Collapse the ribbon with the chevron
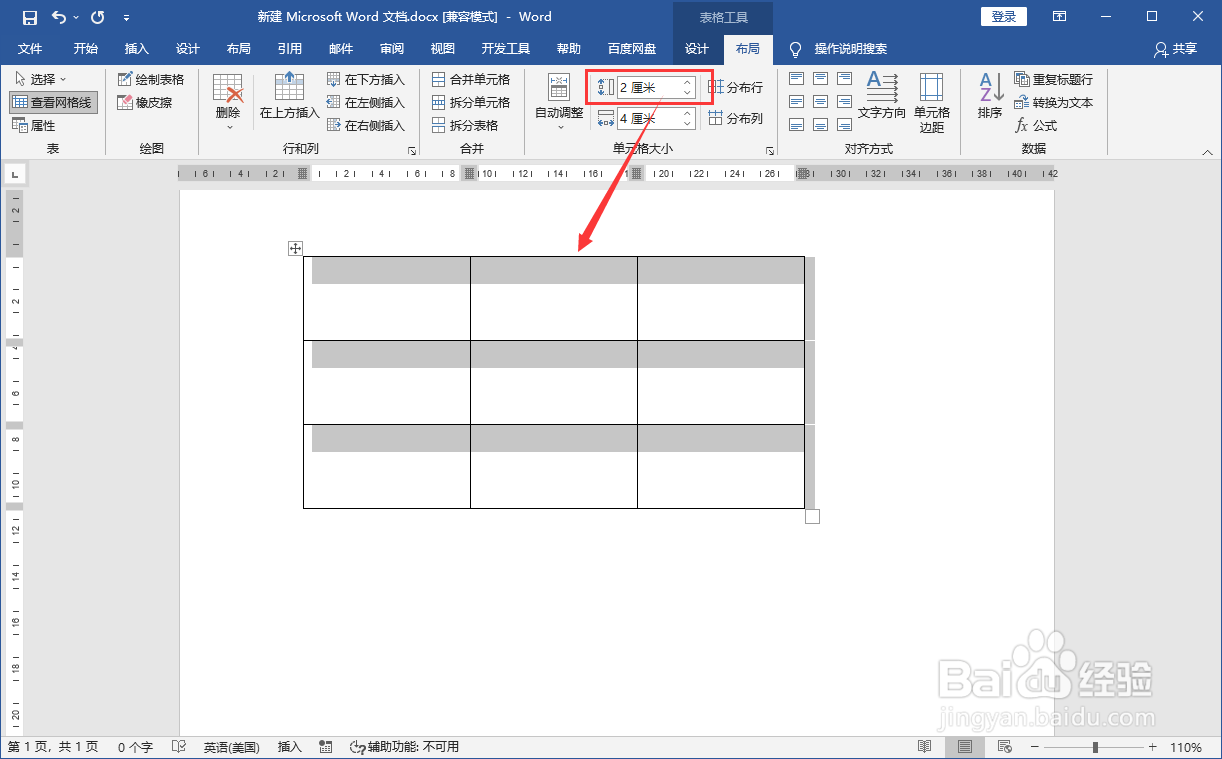The image size is (1222, 759). pyautogui.click(x=1208, y=152)
